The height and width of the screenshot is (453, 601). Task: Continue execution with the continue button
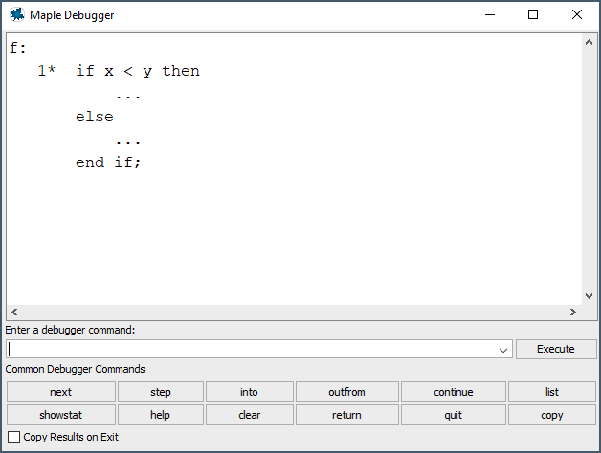coord(453,392)
